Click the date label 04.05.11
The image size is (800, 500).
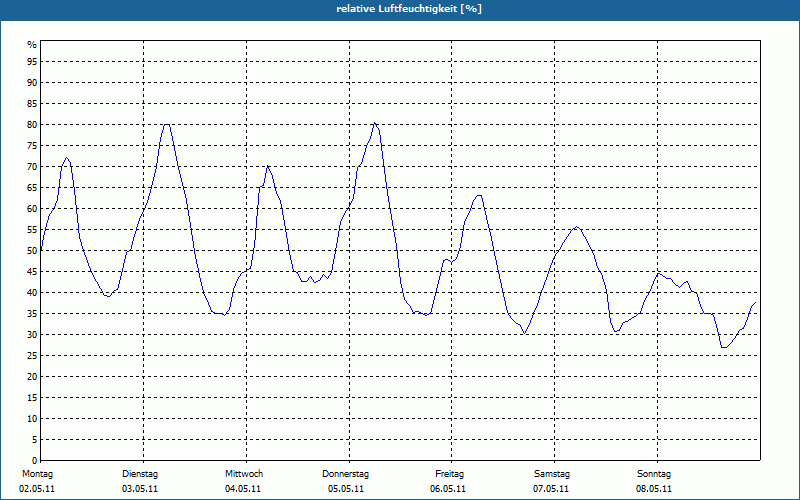coord(243,489)
